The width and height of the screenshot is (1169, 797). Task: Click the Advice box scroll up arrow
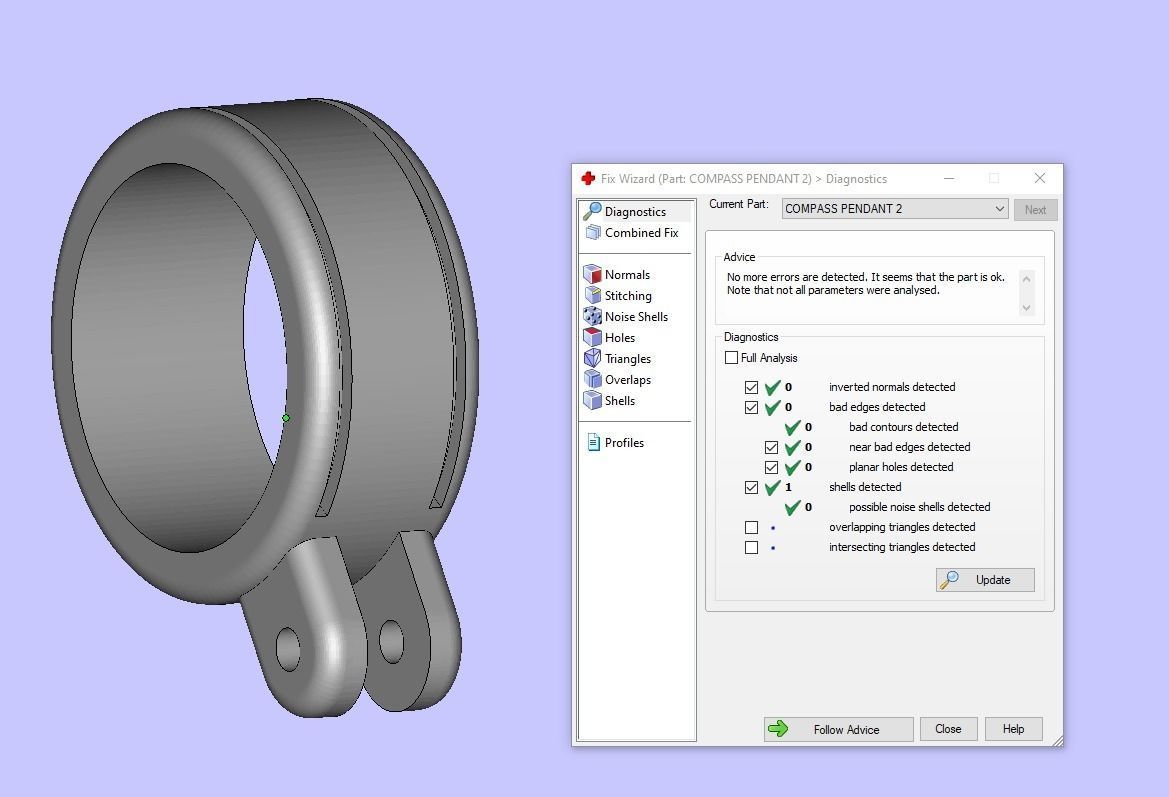pyautogui.click(x=1027, y=279)
